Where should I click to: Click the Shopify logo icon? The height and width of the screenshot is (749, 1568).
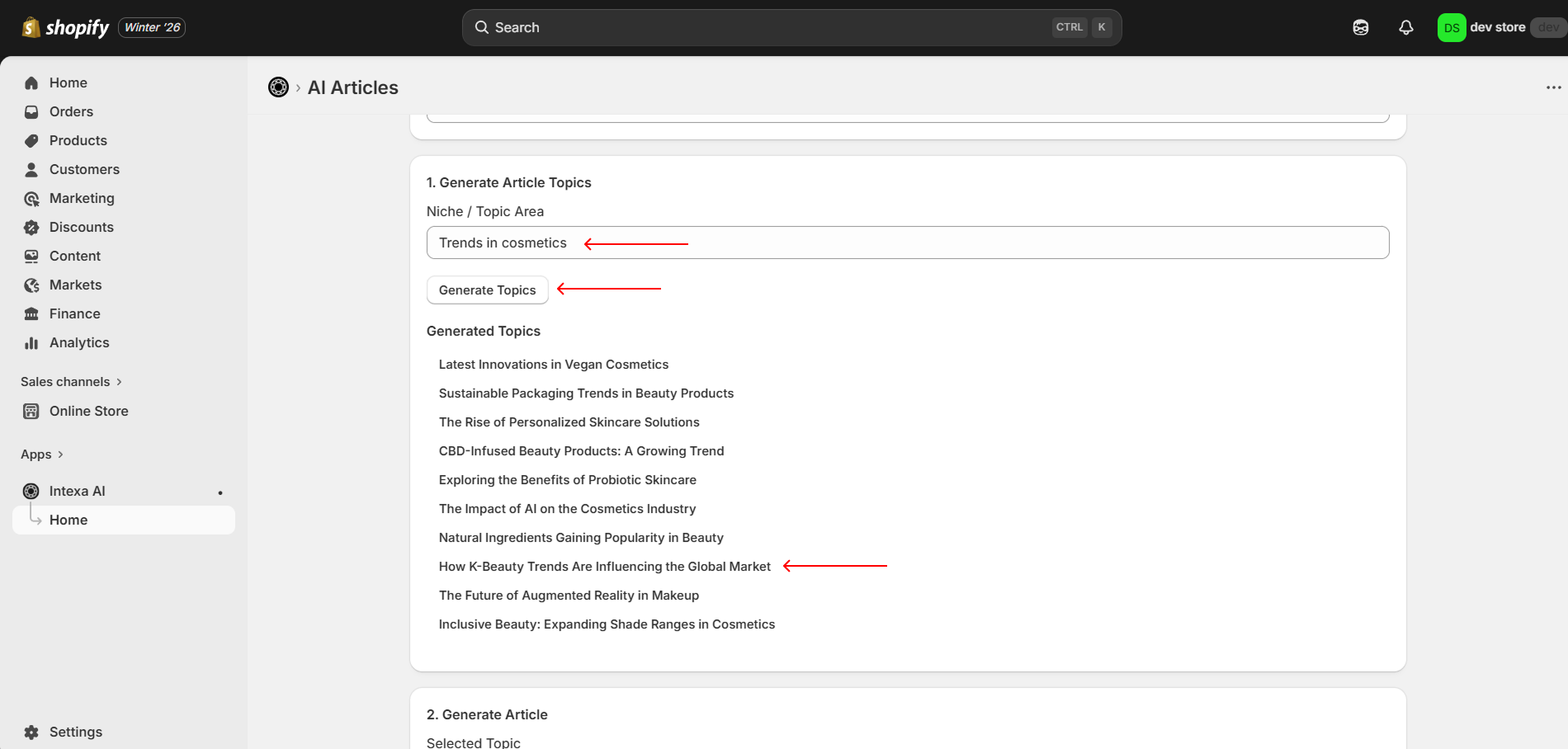coord(31,27)
